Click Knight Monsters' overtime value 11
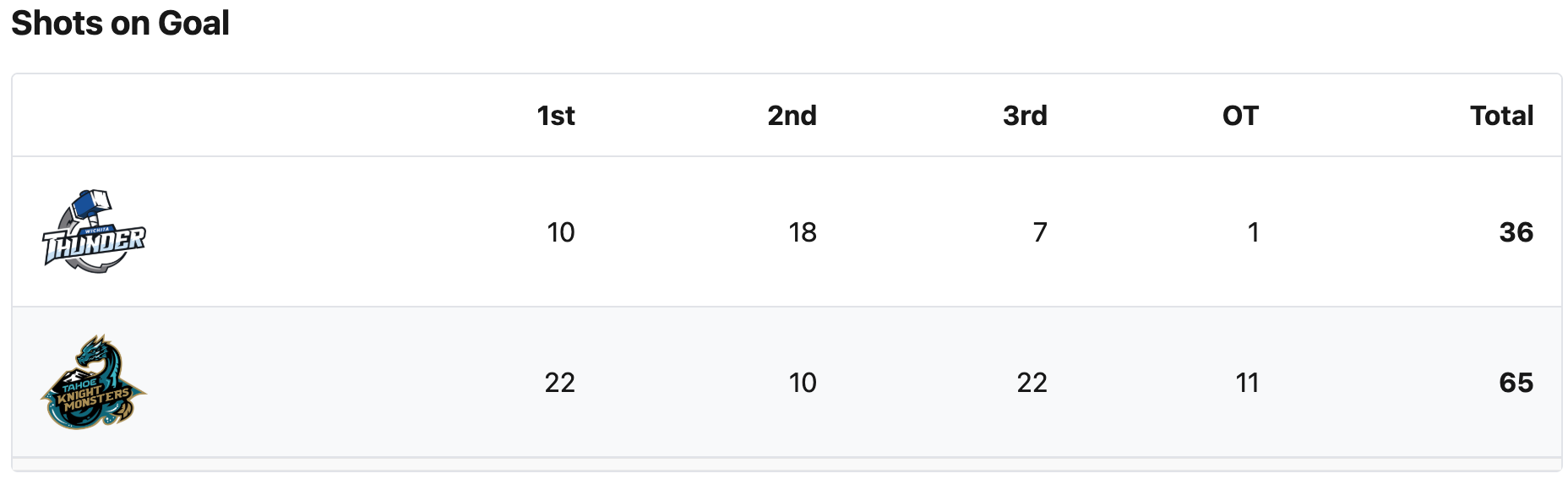 (x=1247, y=383)
